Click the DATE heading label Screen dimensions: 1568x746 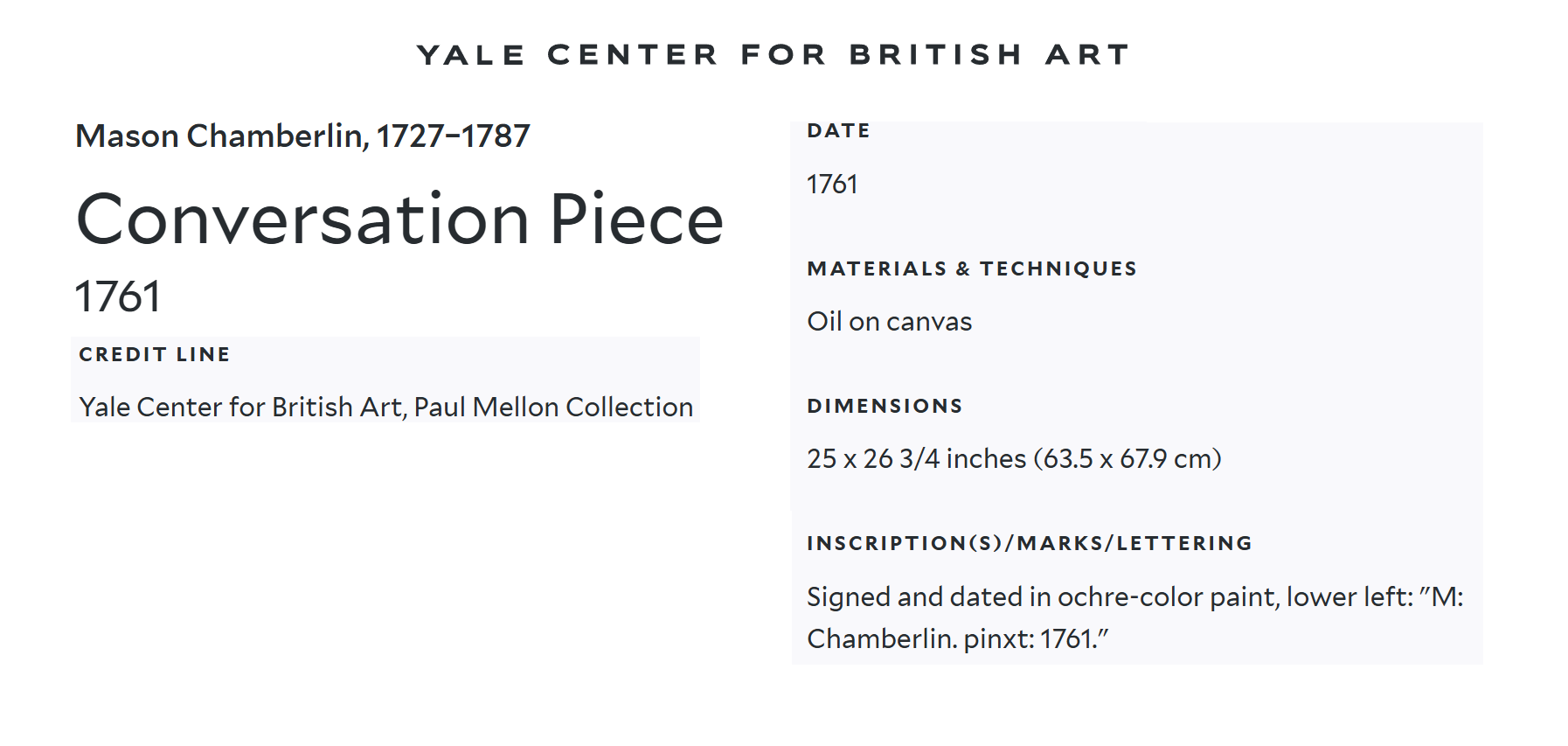click(x=838, y=131)
